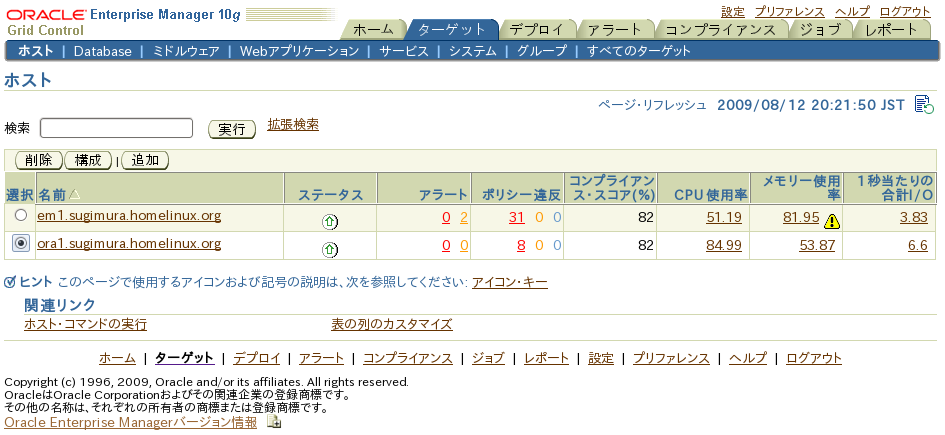Click warning alert count 2 for em1
The height and width of the screenshot is (435, 945).
464,218
